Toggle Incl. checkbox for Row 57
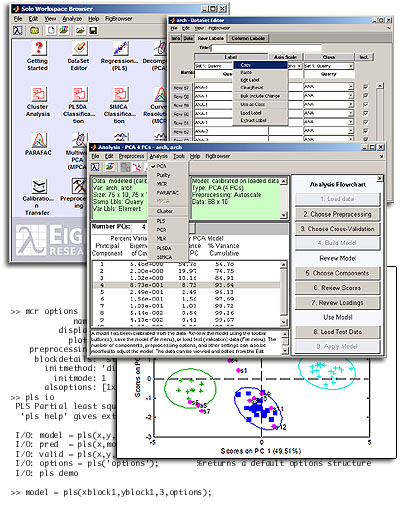This screenshot has height=507, width=405. click(x=365, y=87)
